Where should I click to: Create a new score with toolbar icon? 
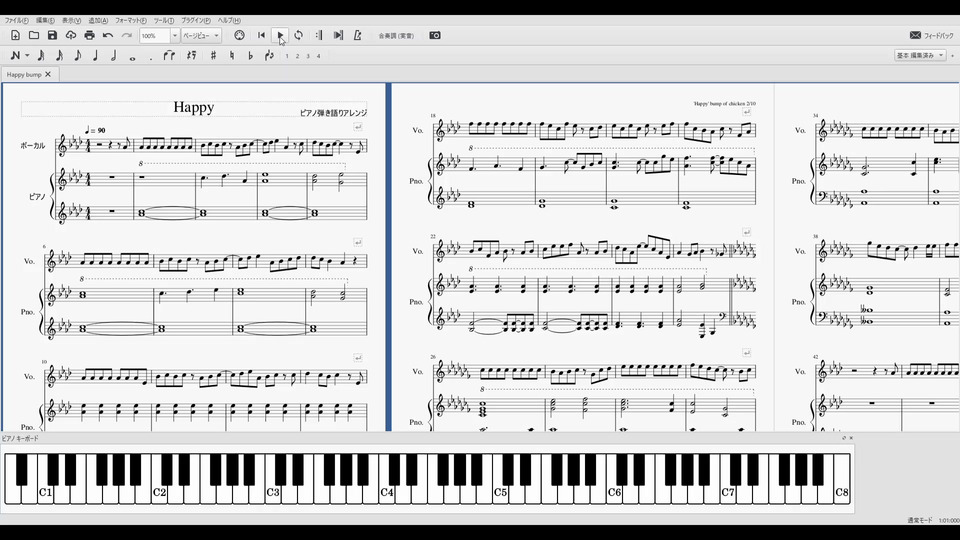click(15, 36)
